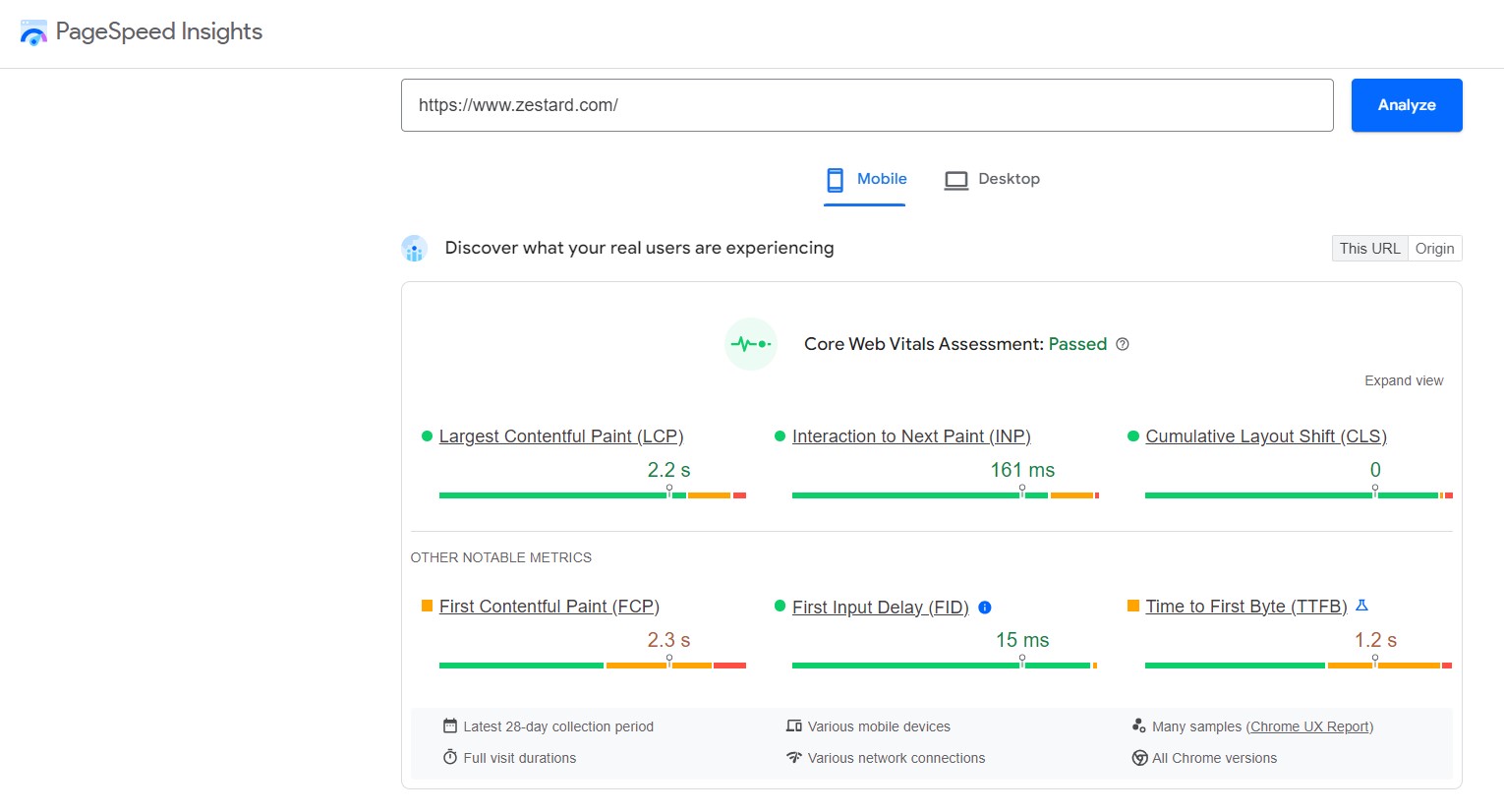The height and width of the screenshot is (812, 1504).
Task: Open the Chrome UX Report link
Action: (1309, 726)
